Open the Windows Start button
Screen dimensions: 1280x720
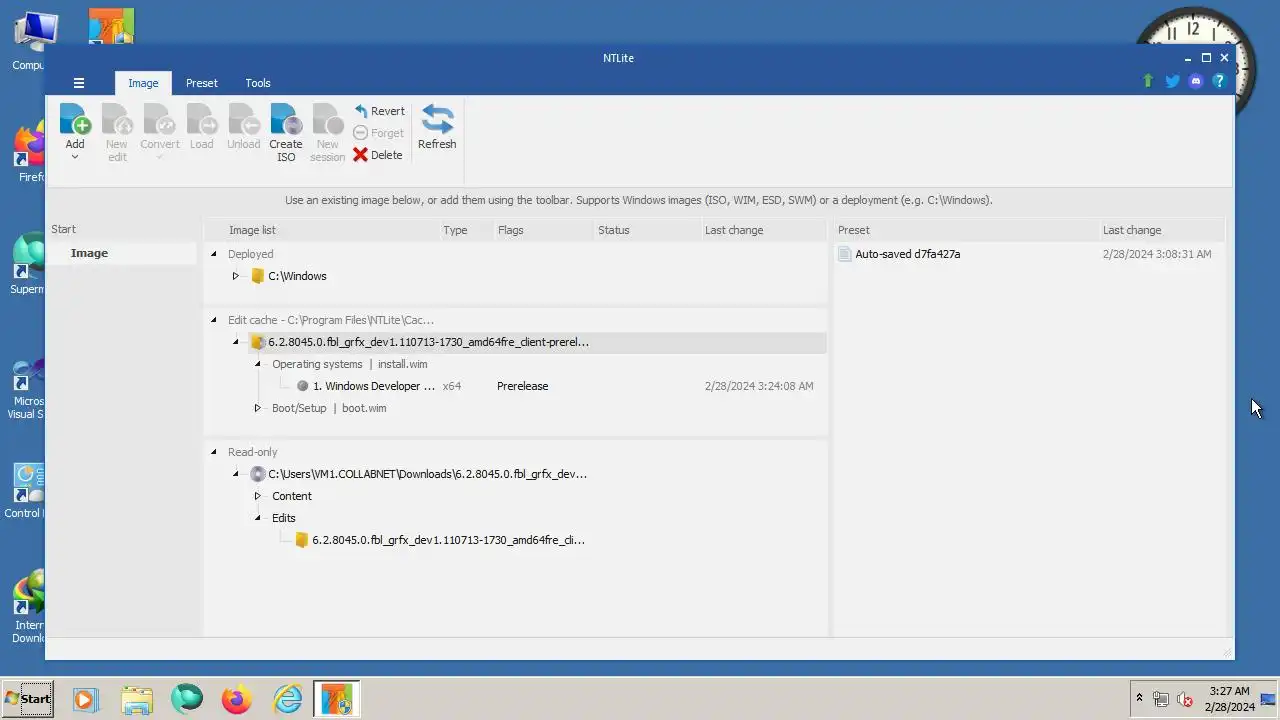click(28, 699)
